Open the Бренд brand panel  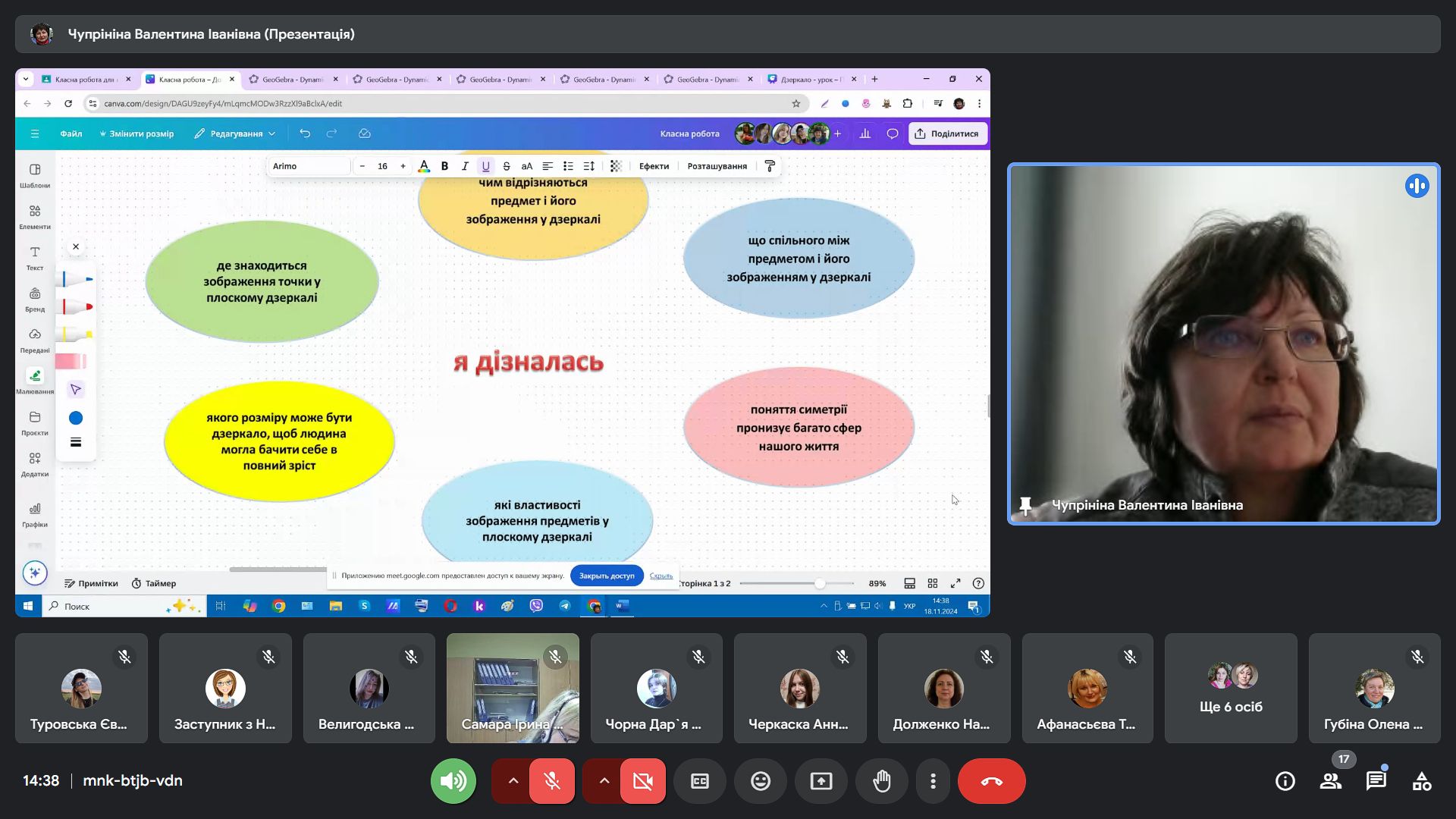pos(35,300)
